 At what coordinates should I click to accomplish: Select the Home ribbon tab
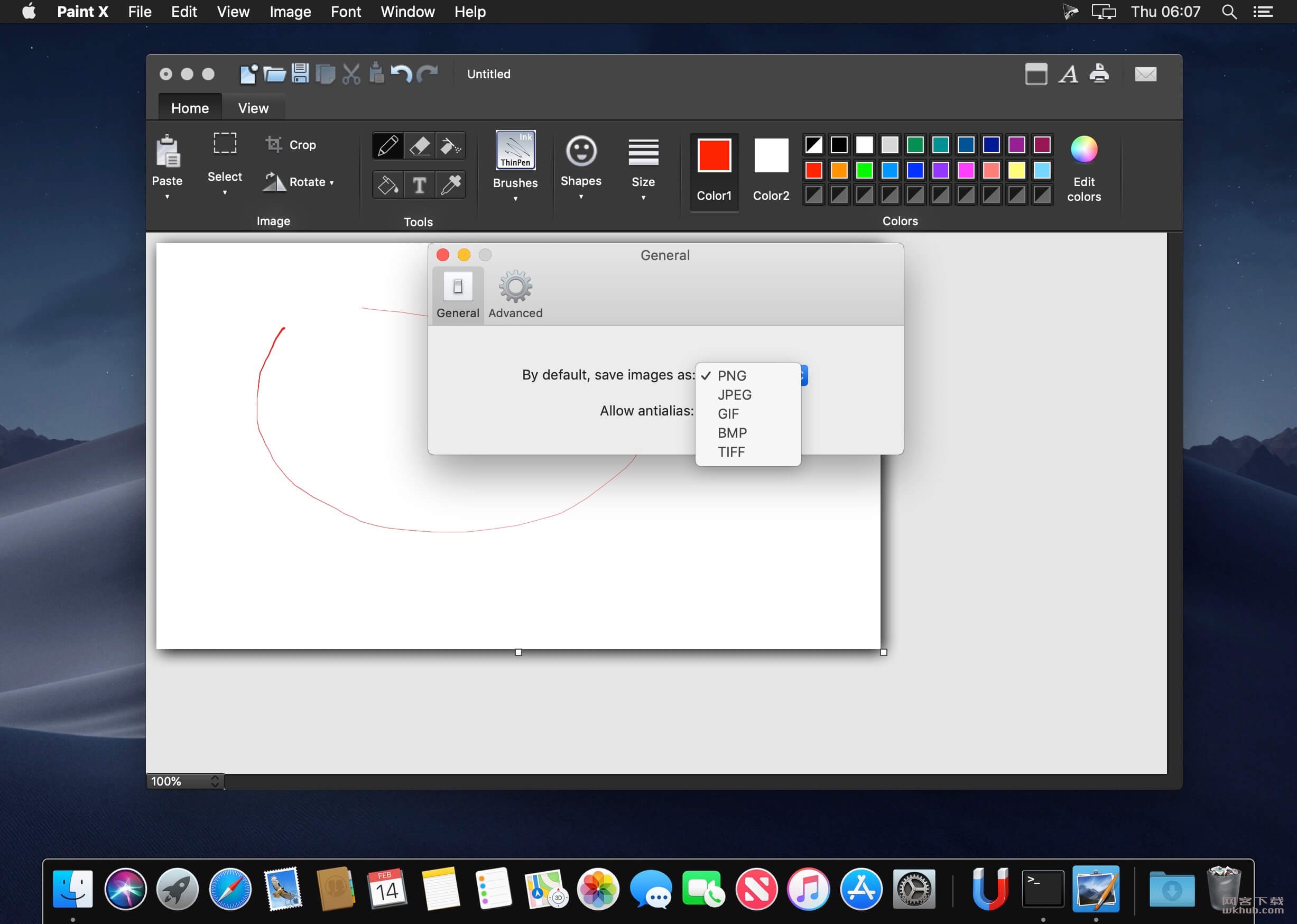coord(190,108)
